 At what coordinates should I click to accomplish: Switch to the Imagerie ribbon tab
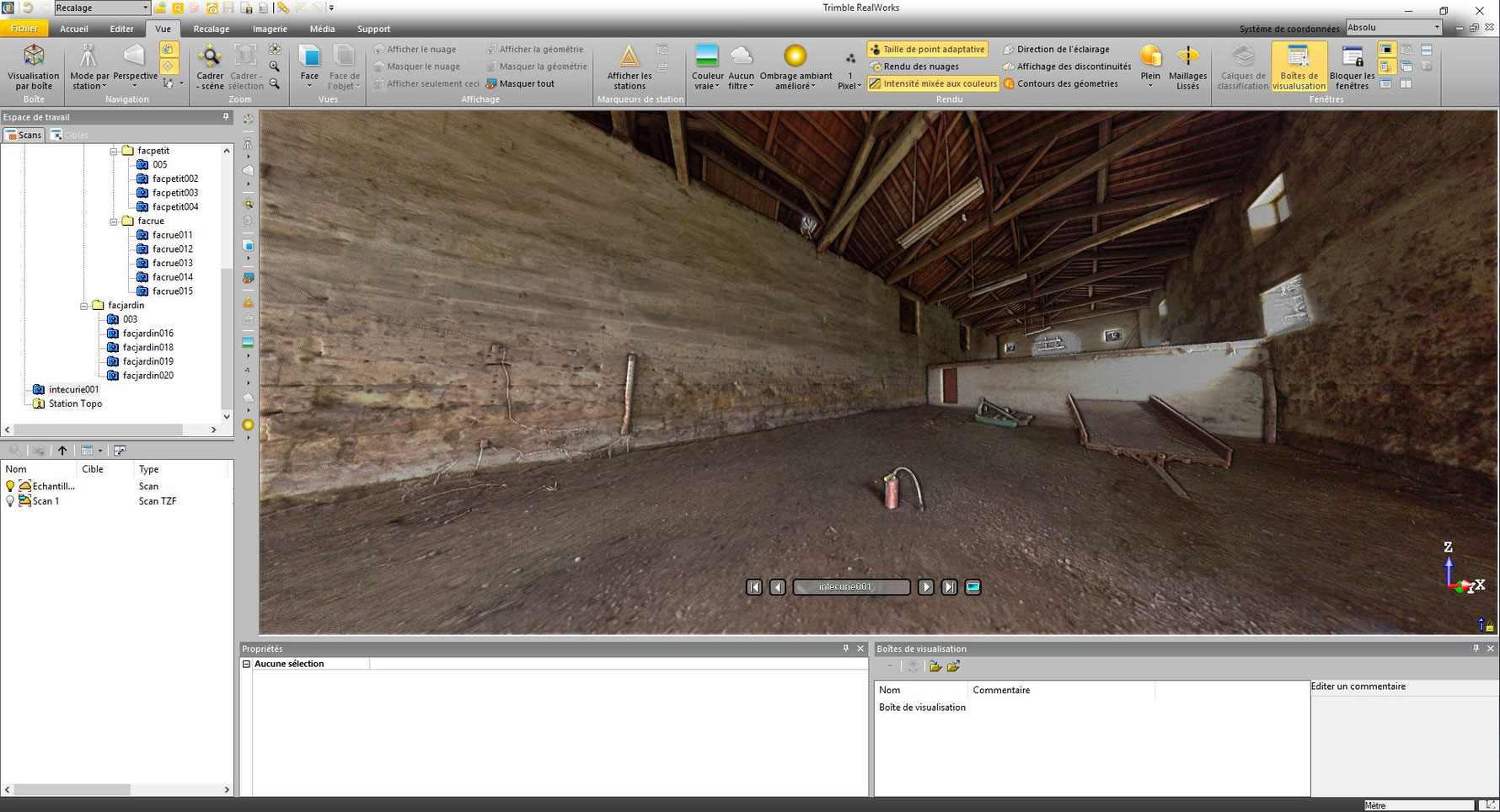coord(270,29)
